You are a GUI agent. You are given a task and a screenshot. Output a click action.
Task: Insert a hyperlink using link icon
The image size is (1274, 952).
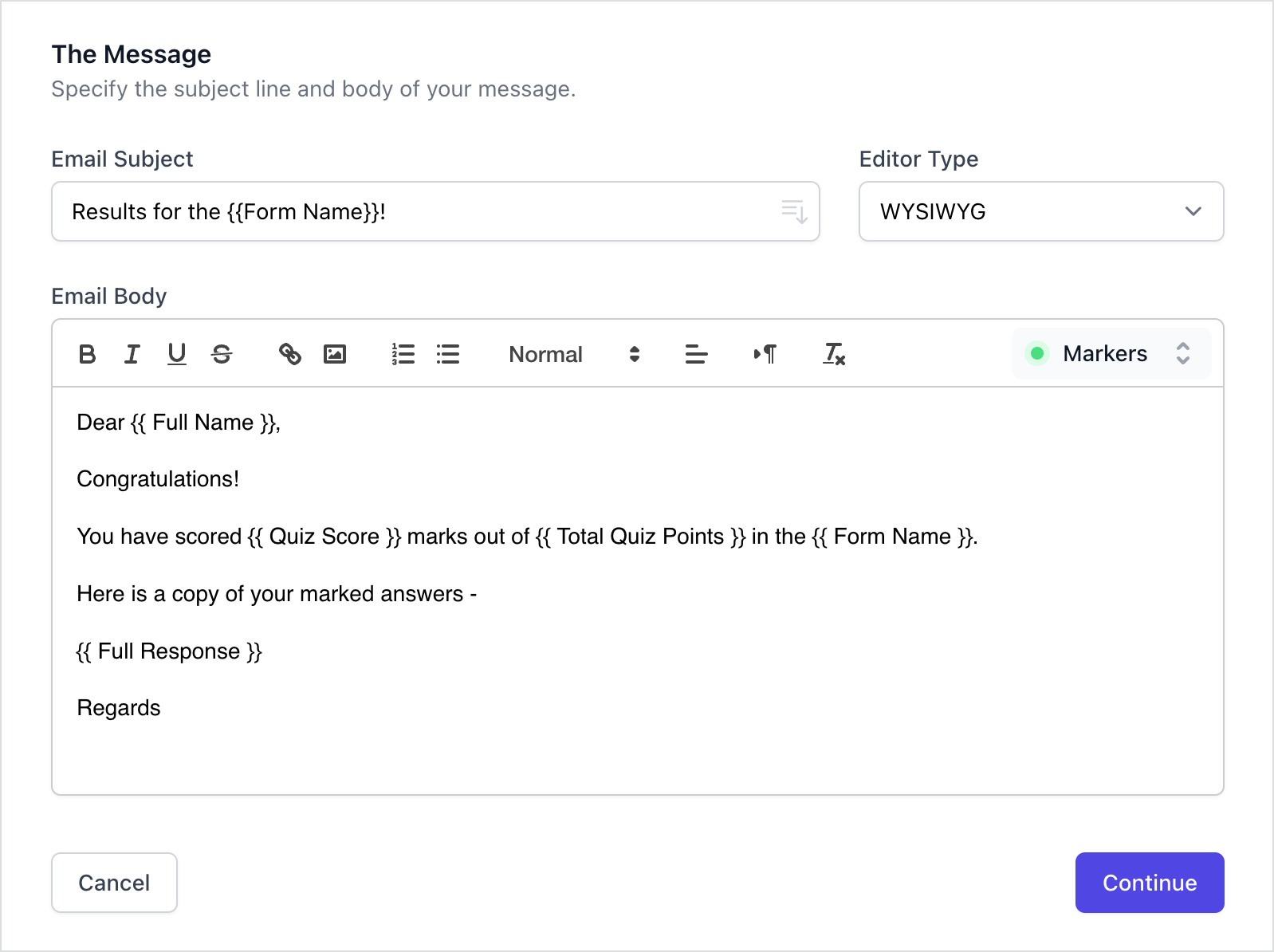tap(290, 354)
